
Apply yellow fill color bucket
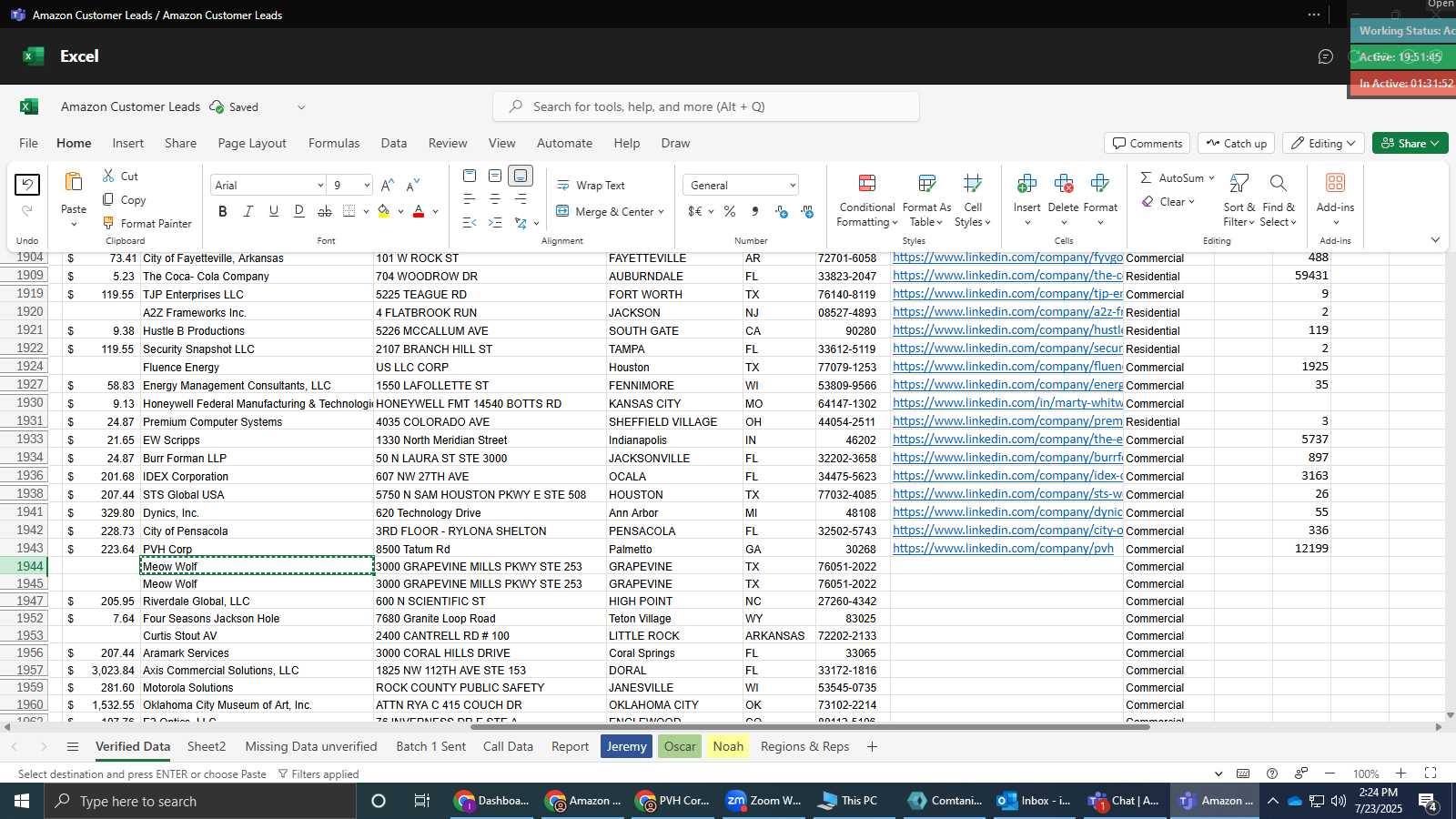384,211
